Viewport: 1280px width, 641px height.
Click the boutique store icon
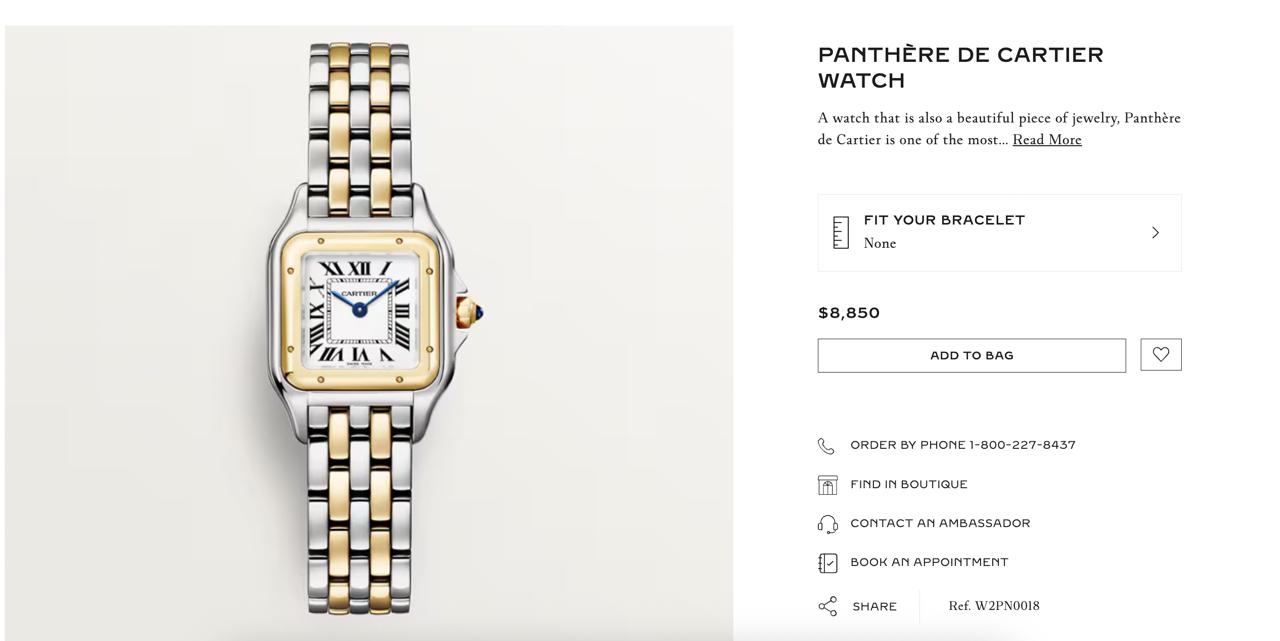click(x=827, y=485)
